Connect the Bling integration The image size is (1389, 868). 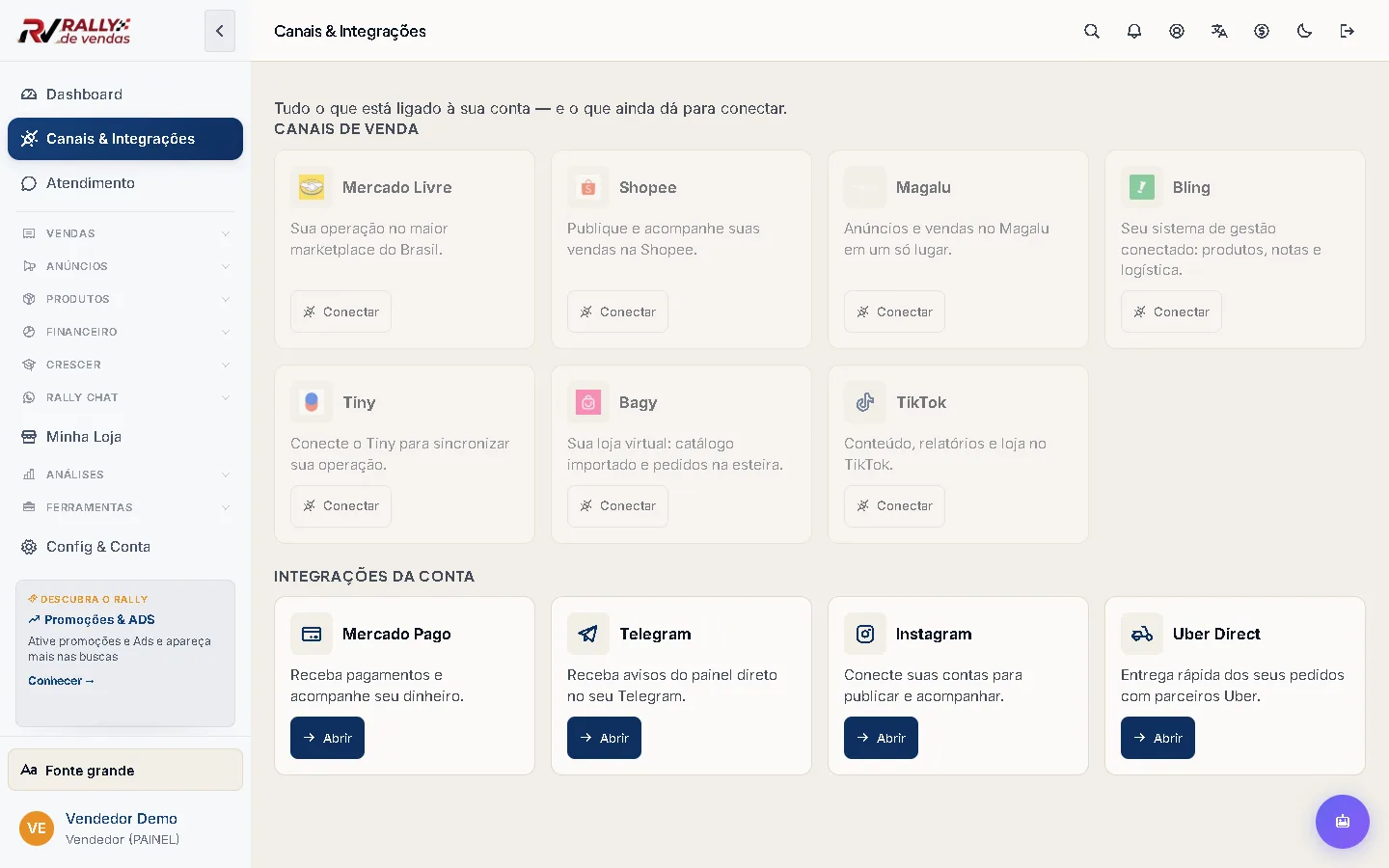(x=1171, y=312)
